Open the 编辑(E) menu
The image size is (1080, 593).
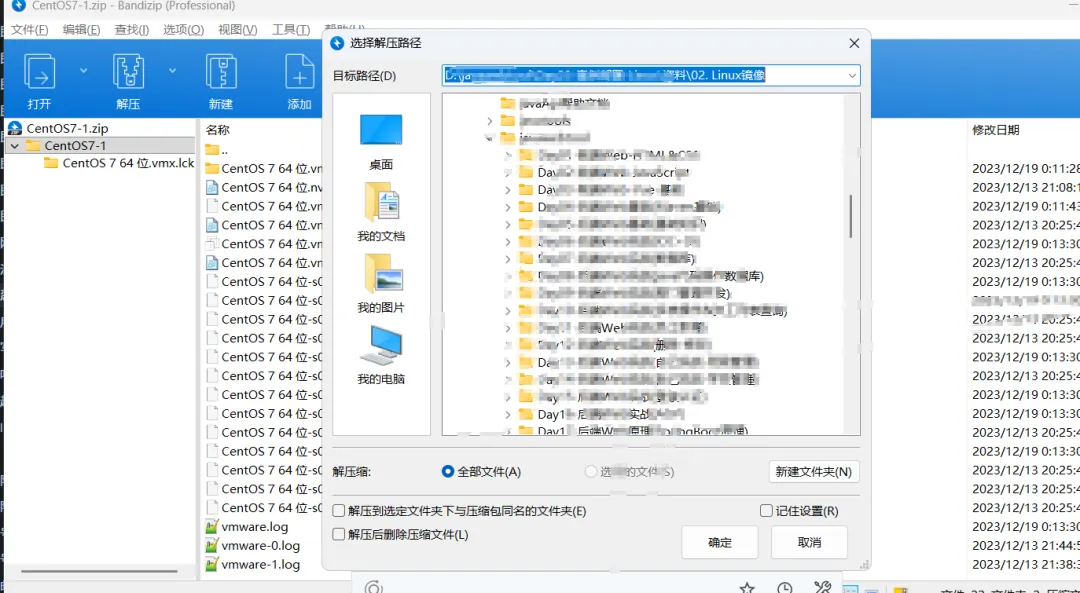pyautogui.click(x=81, y=30)
